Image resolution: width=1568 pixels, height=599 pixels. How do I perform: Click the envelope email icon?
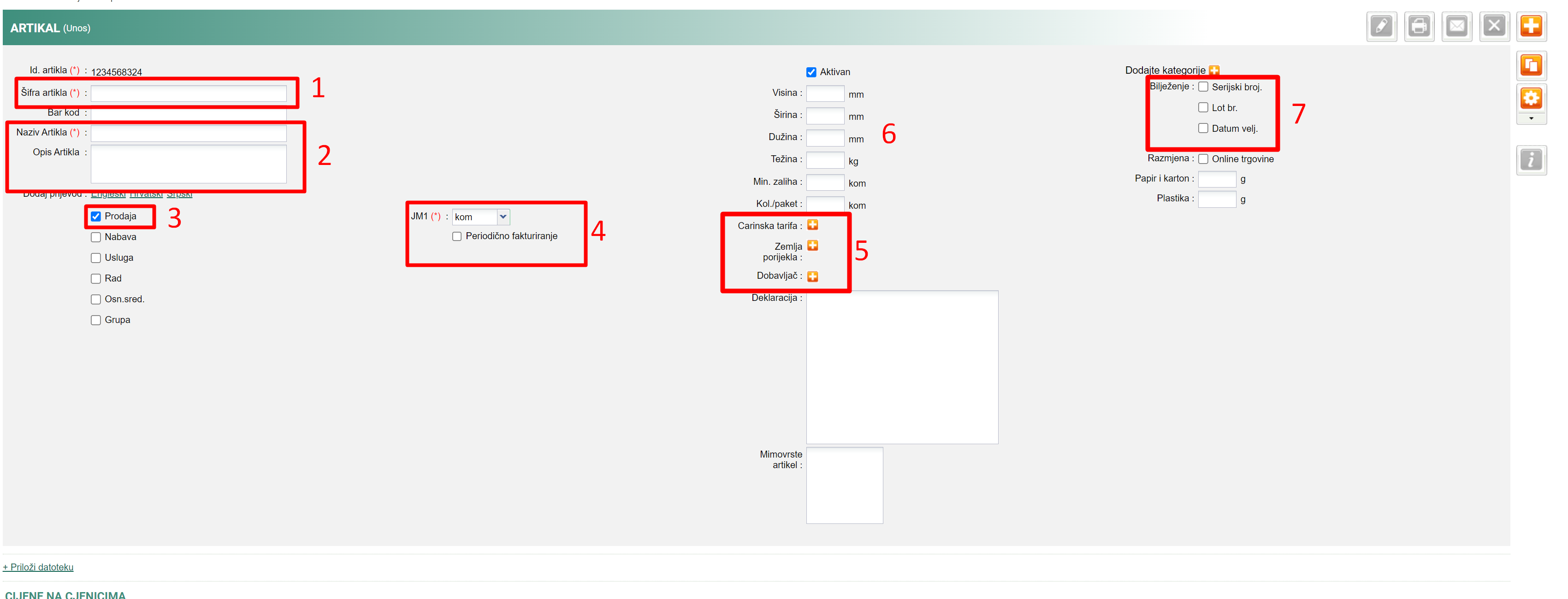pos(1456,27)
